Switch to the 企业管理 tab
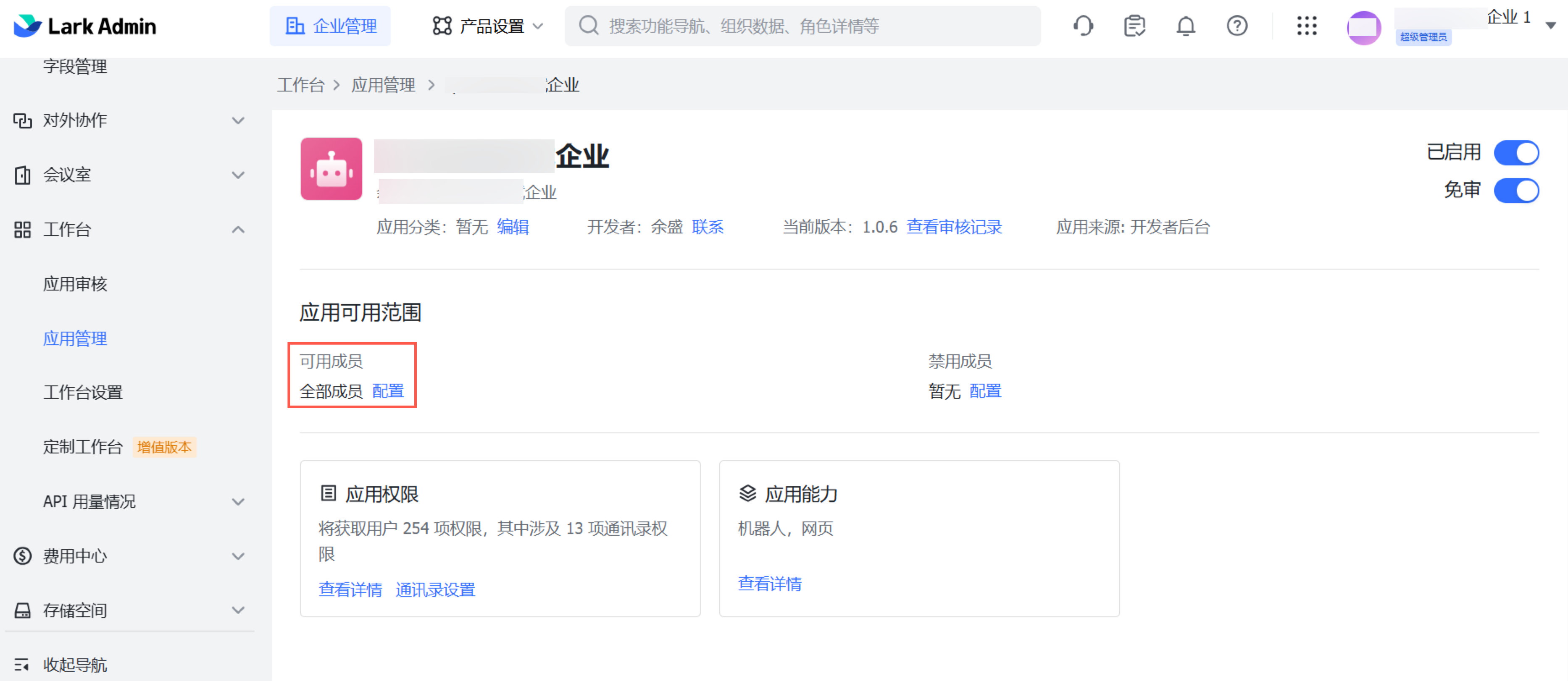This screenshot has width=1568, height=681. coord(331,26)
